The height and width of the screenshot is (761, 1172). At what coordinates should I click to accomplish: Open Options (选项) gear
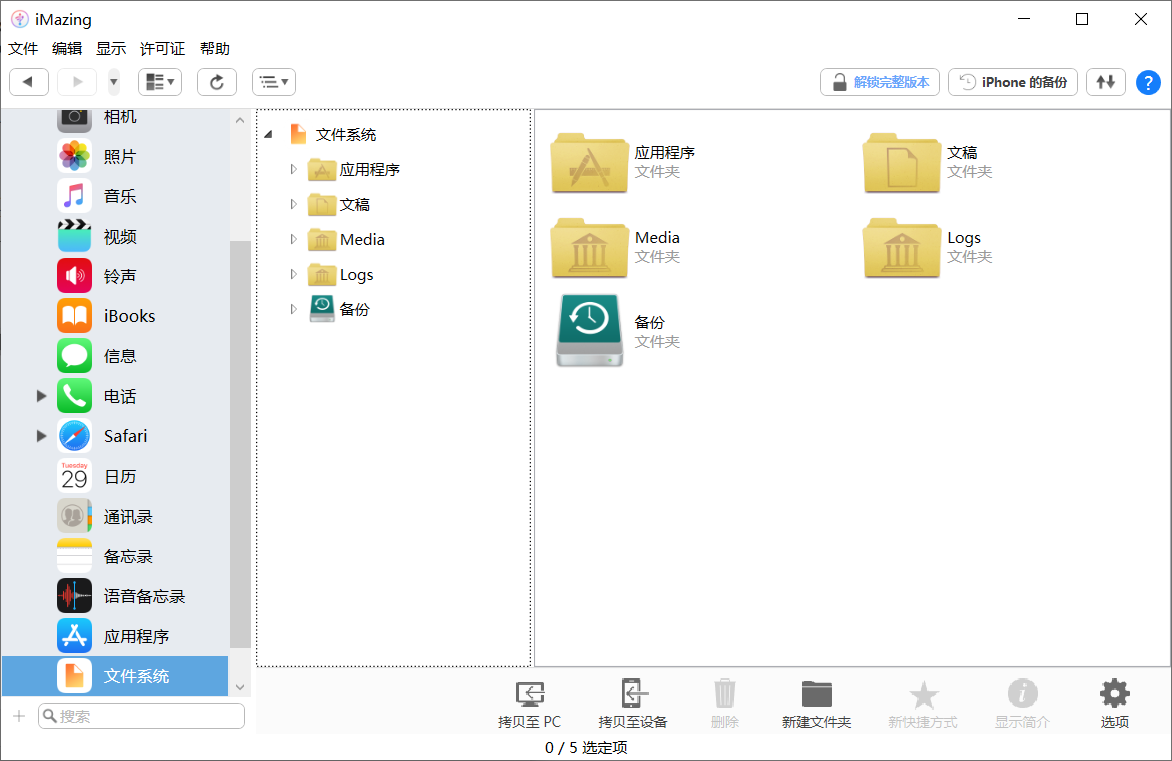1114,703
